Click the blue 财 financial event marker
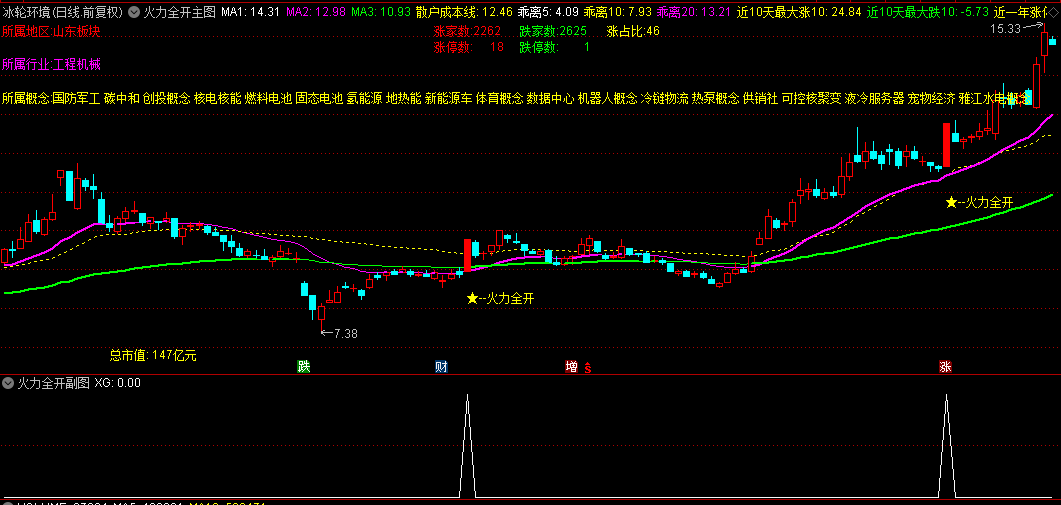Screen dimensions: 1061x505 pyautogui.click(x=441, y=367)
